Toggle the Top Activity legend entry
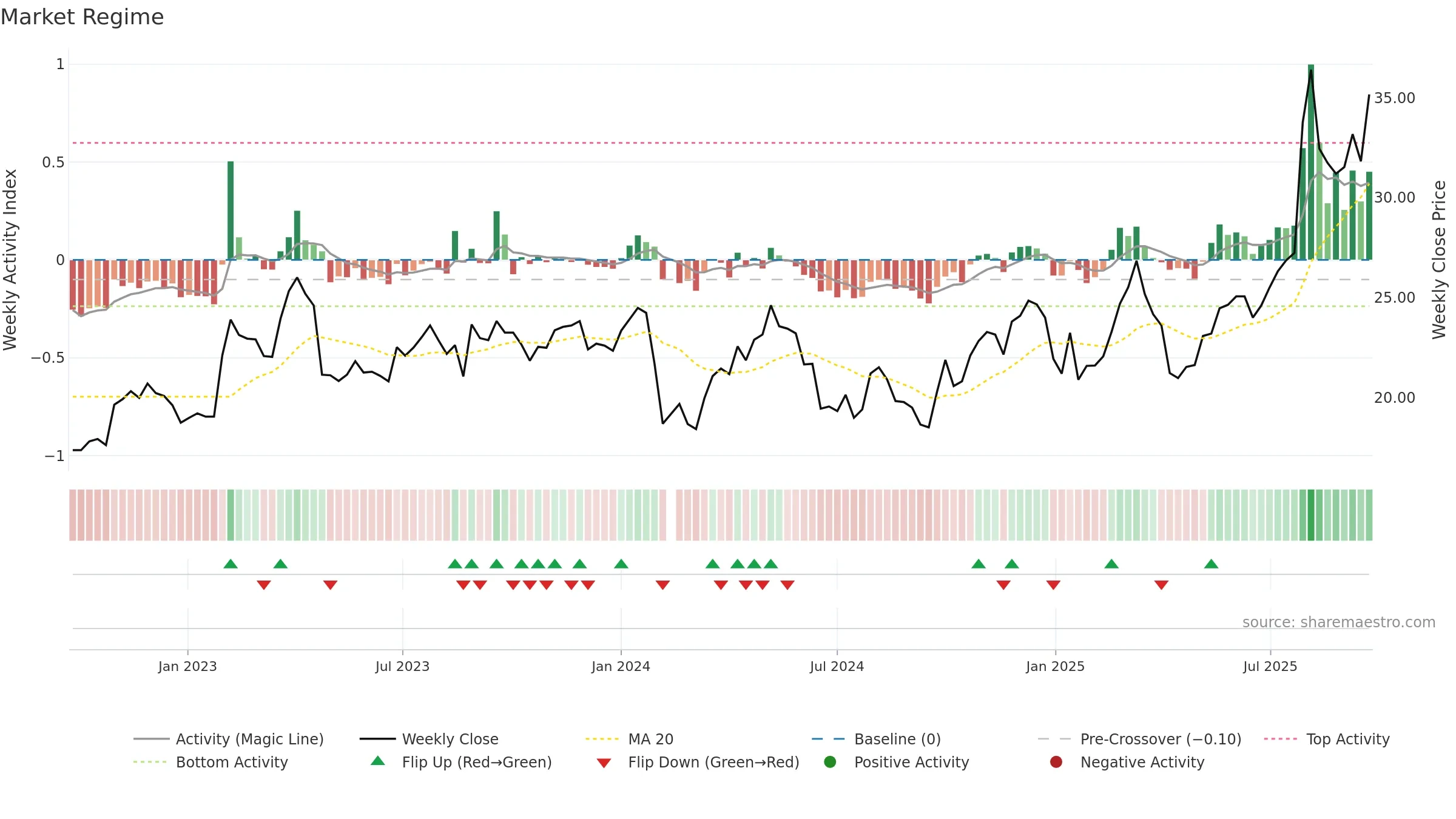 (x=1327, y=739)
